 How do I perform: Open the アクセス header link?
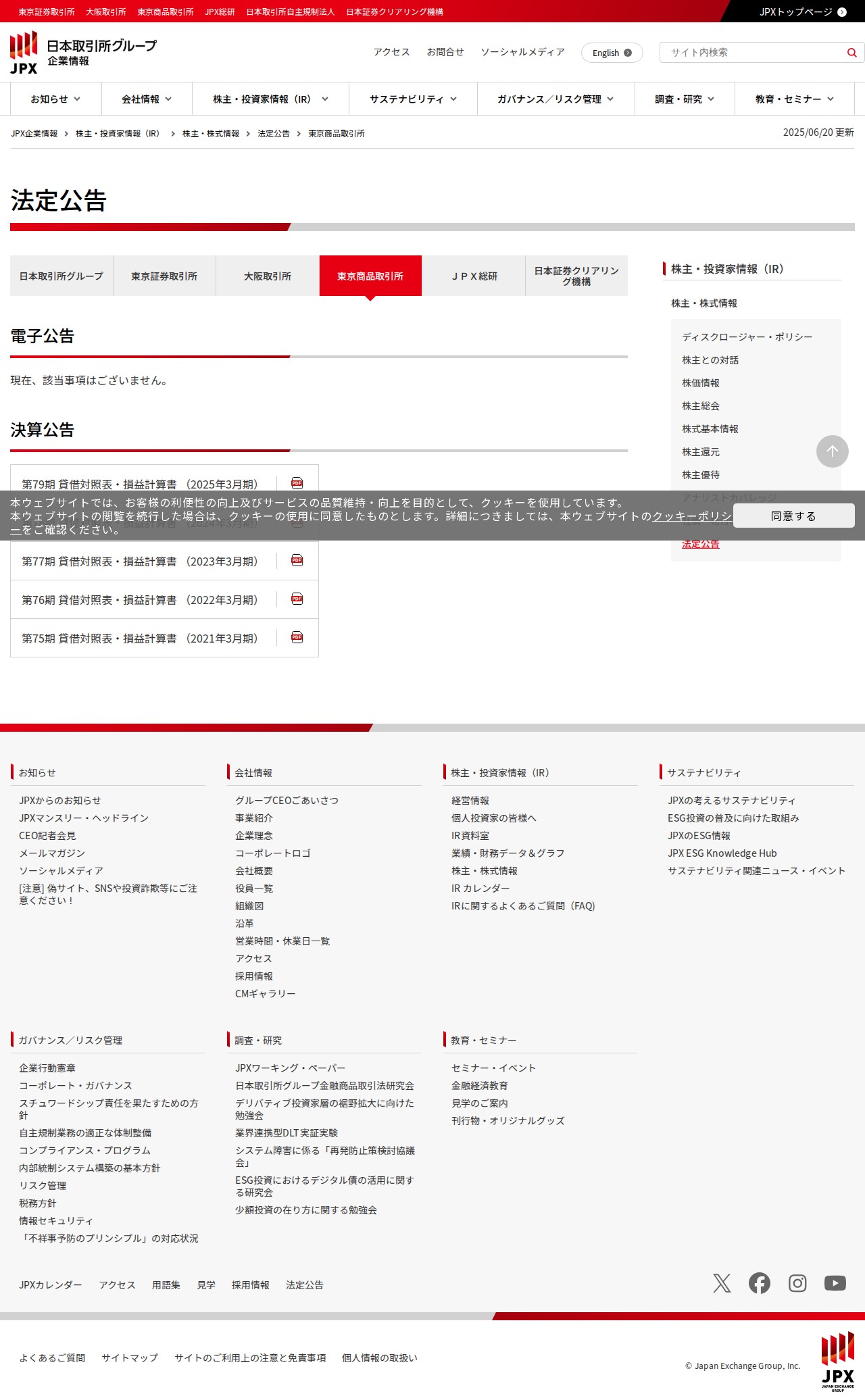391,52
